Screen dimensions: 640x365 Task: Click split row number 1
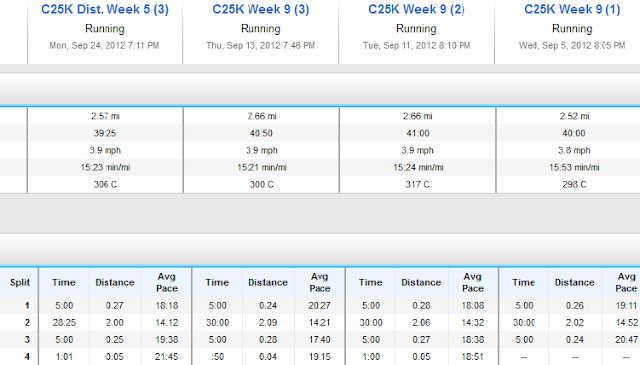27,305
